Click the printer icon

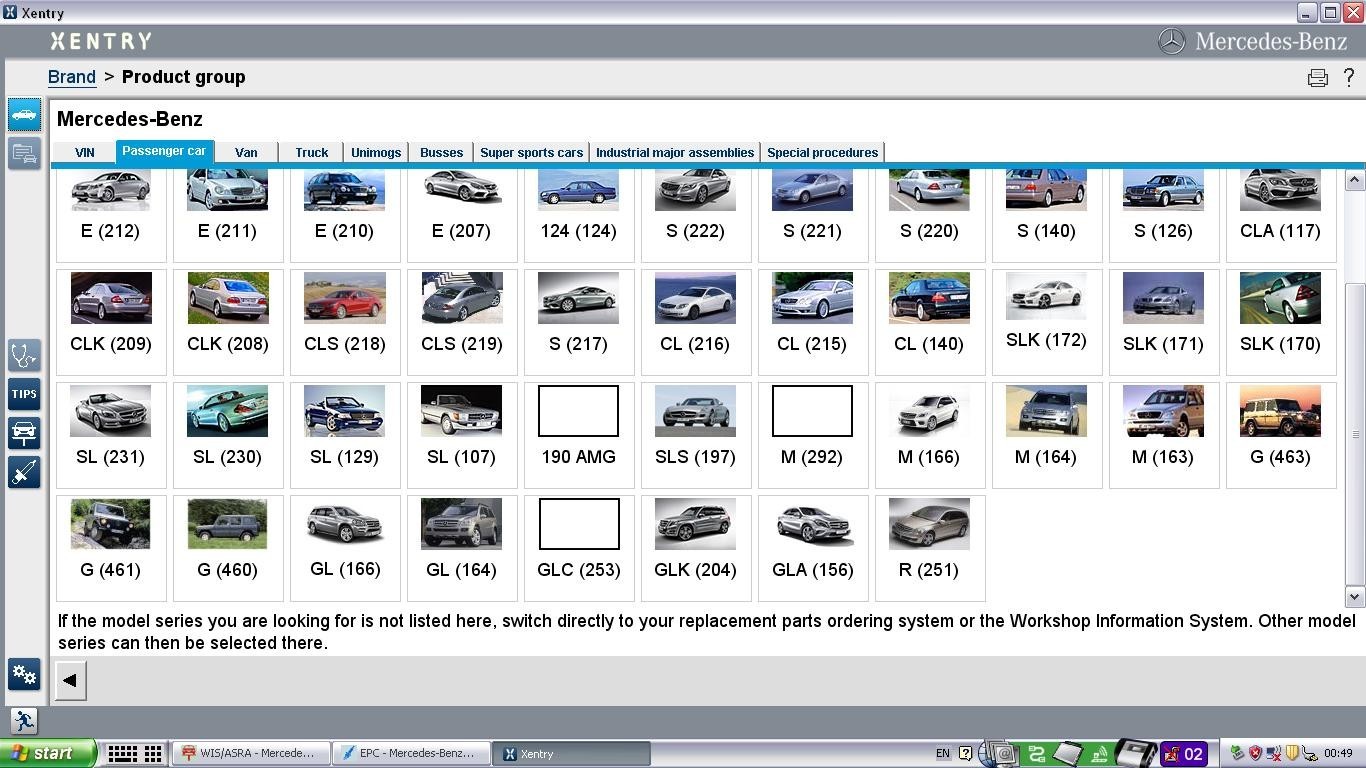pos(1317,78)
